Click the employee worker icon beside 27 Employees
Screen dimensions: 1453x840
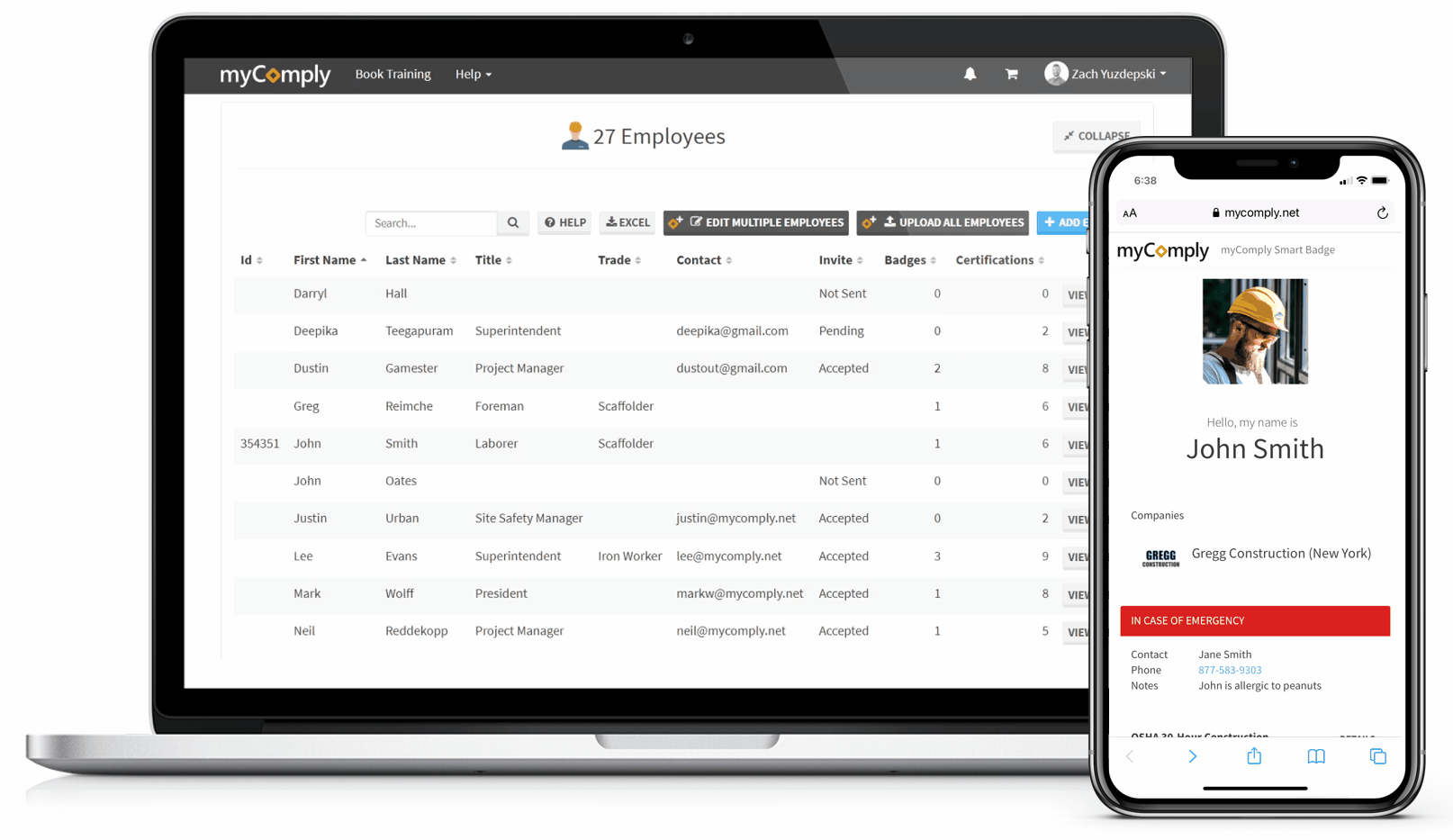point(574,136)
